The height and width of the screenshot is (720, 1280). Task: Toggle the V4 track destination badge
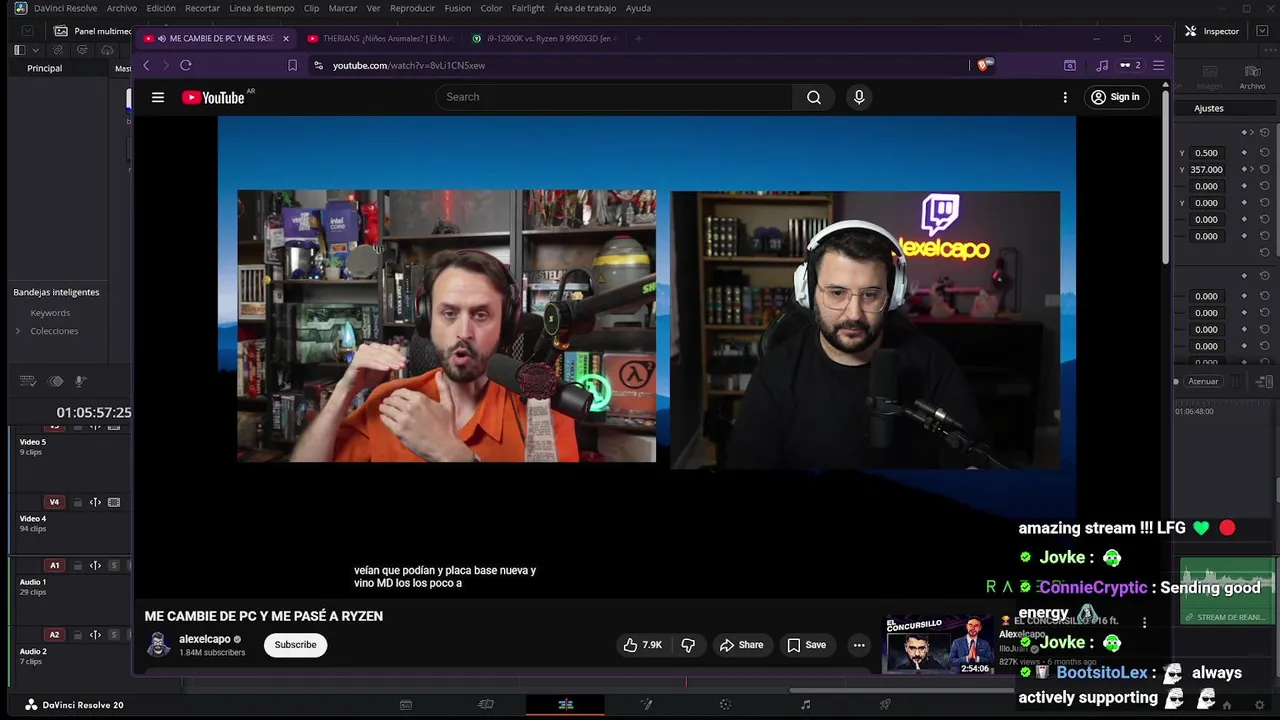pyautogui.click(x=55, y=502)
